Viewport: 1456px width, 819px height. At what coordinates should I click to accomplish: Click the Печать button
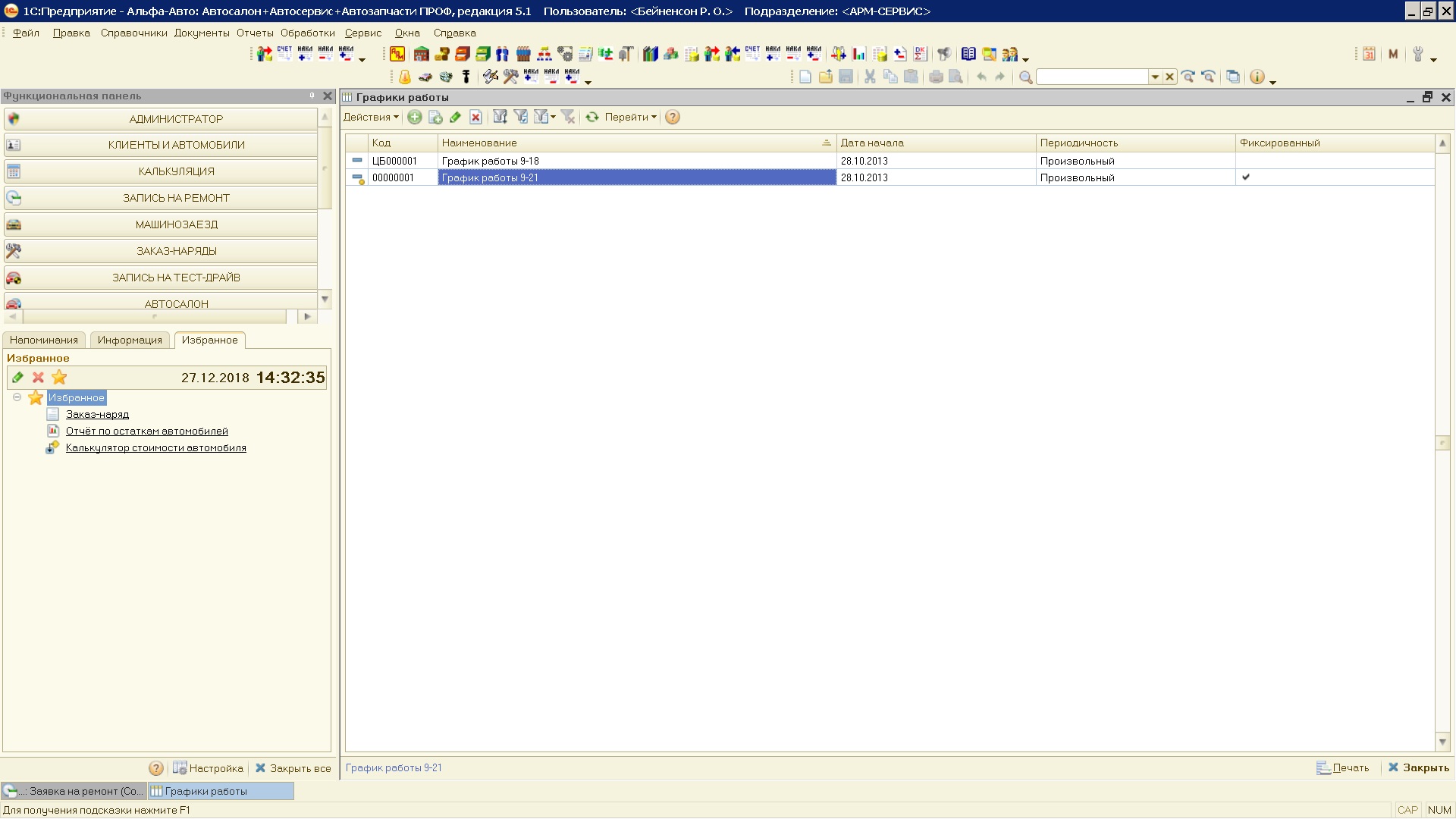[1342, 767]
